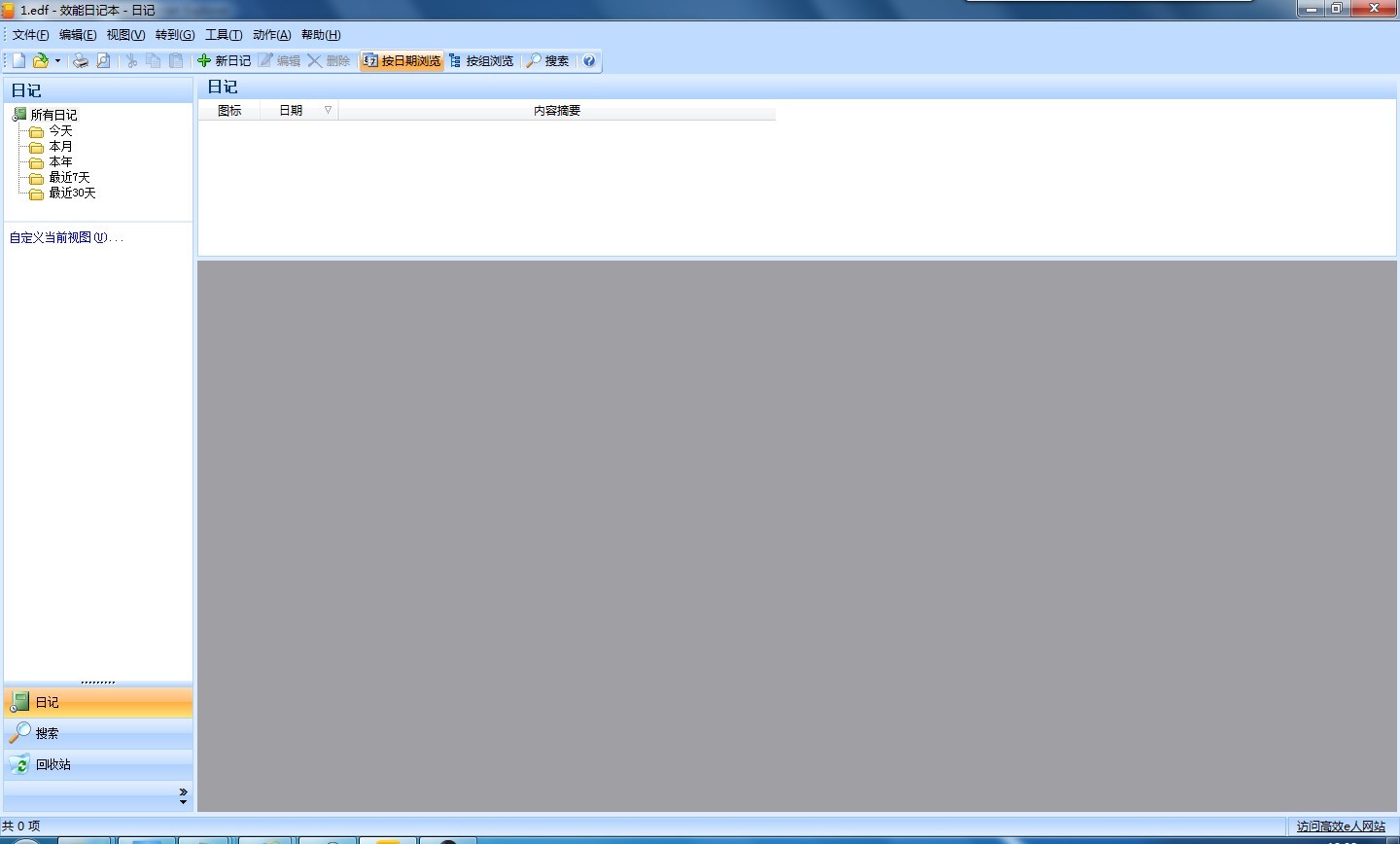
Task: Create a new diary with 新日记
Action: tap(225, 60)
